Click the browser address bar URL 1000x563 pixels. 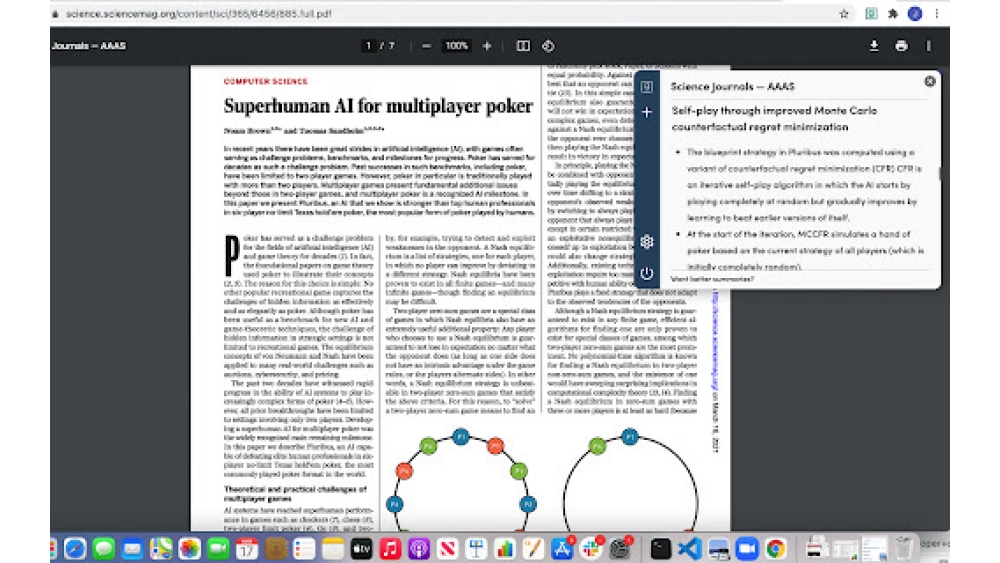click(199, 13)
